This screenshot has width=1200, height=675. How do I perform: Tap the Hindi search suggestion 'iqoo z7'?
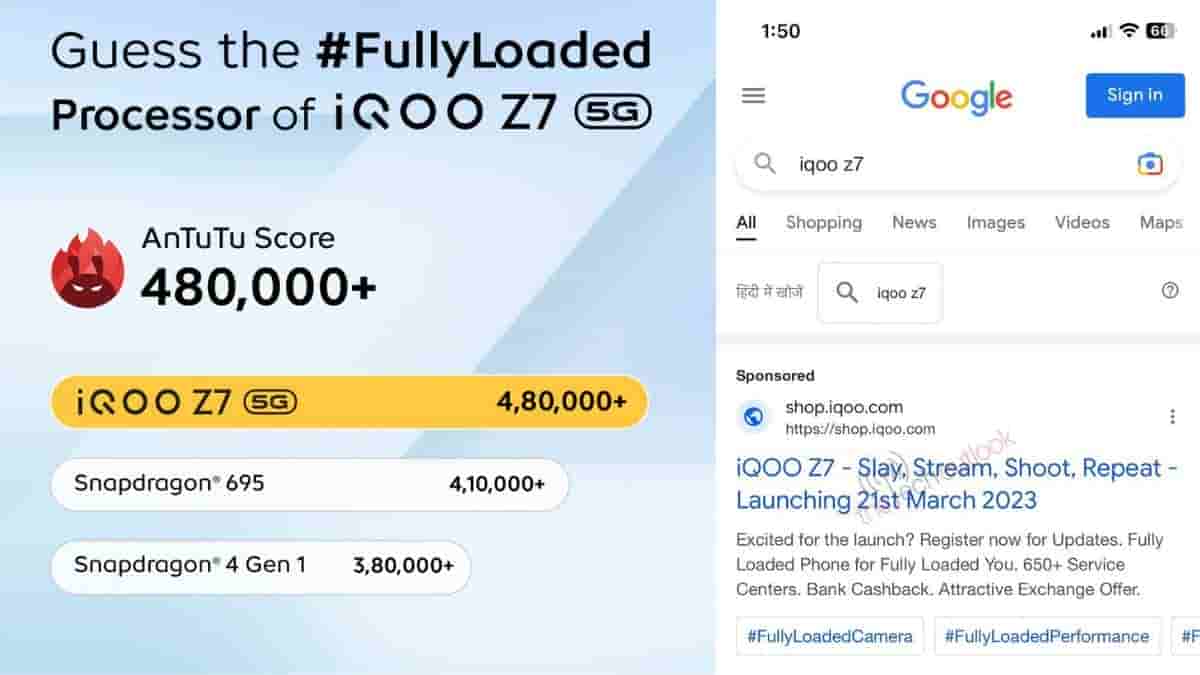pos(880,293)
